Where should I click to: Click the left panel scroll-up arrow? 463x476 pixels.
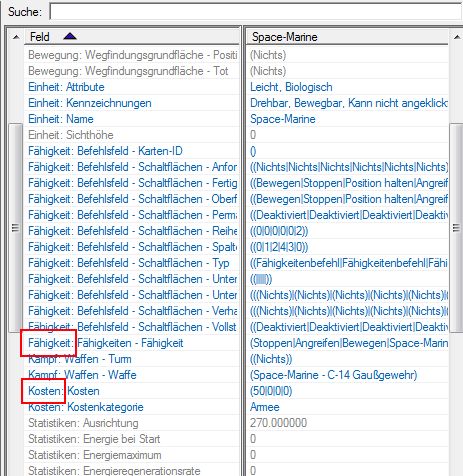16,37
